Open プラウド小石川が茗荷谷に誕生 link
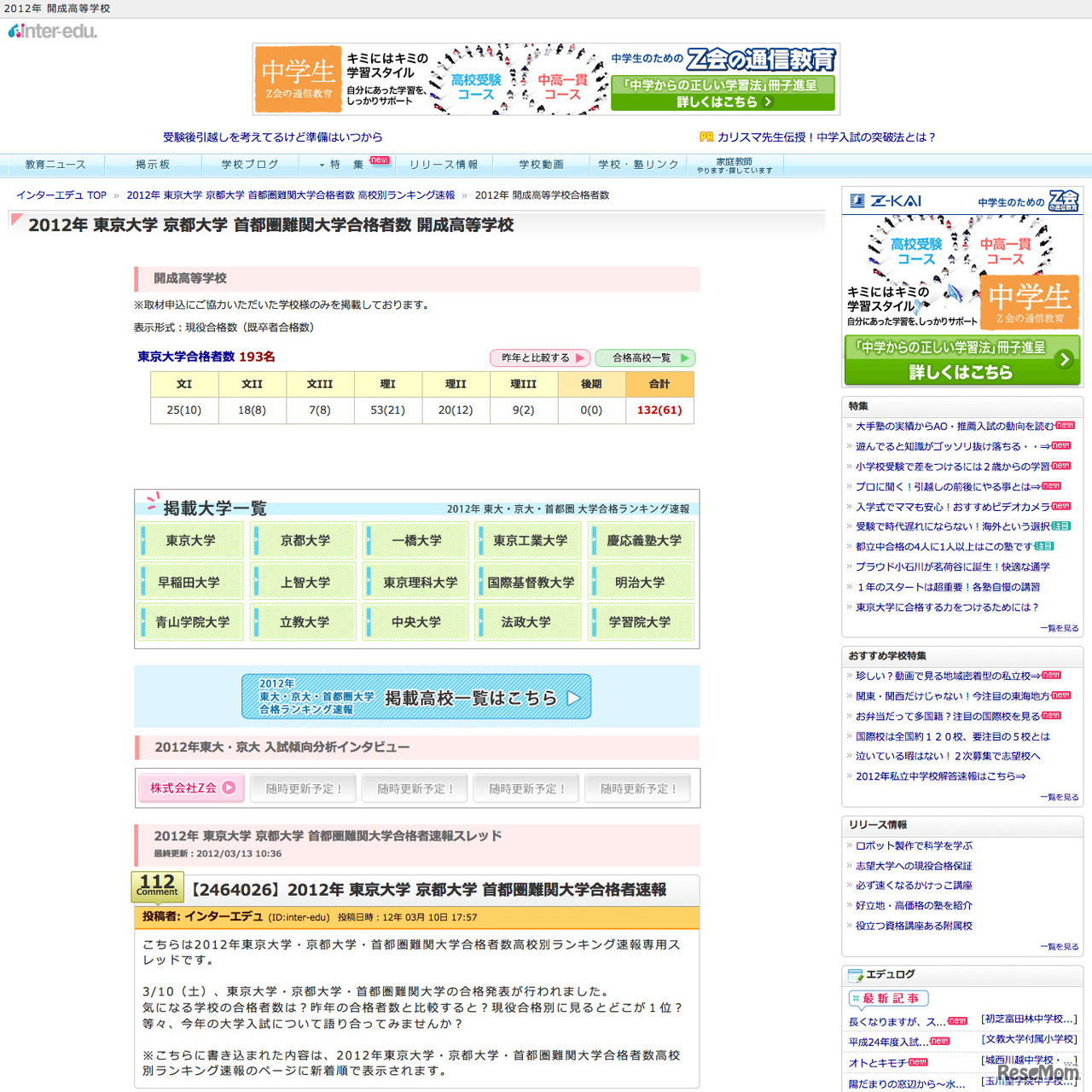 pos(953,566)
